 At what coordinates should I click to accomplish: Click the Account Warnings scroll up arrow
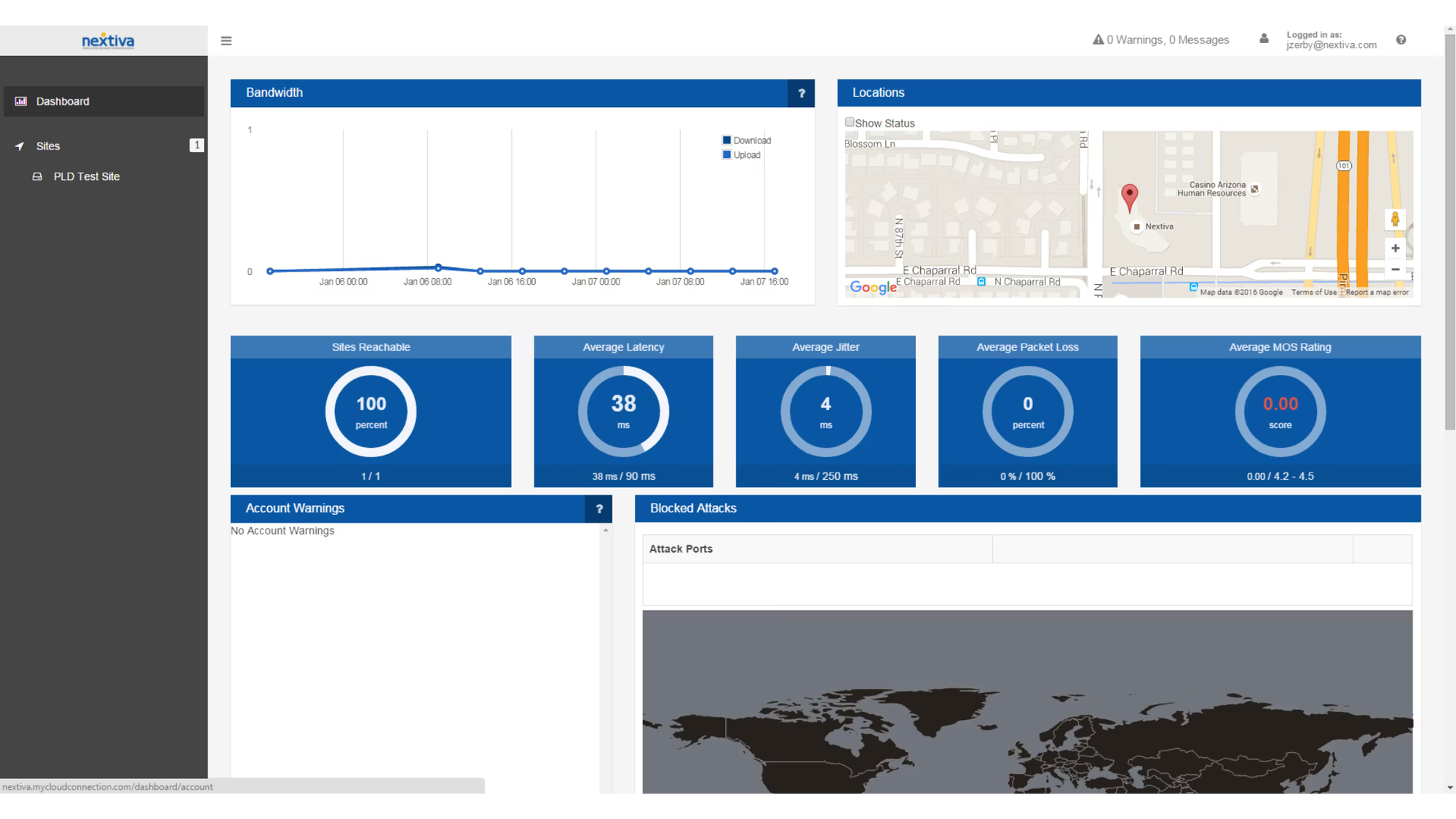click(x=606, y=530)
